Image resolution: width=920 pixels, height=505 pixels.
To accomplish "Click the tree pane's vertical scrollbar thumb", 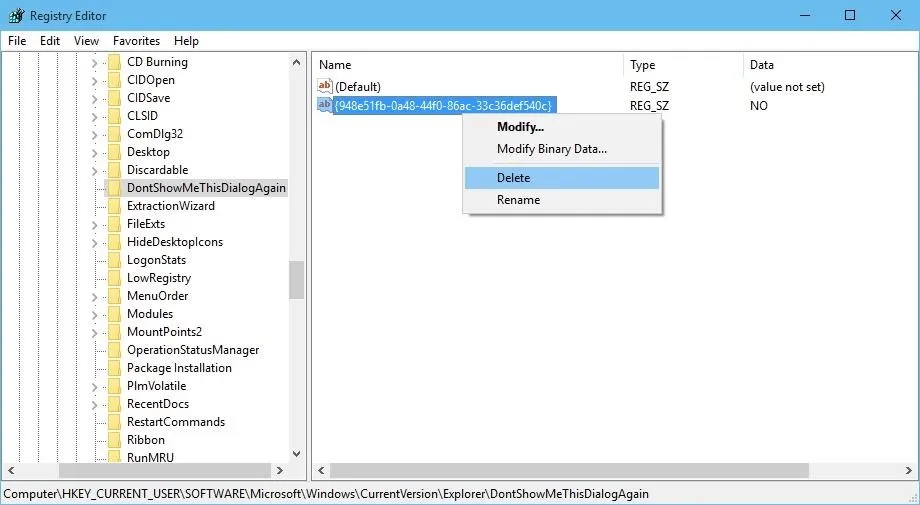I will tap(296, 280).
